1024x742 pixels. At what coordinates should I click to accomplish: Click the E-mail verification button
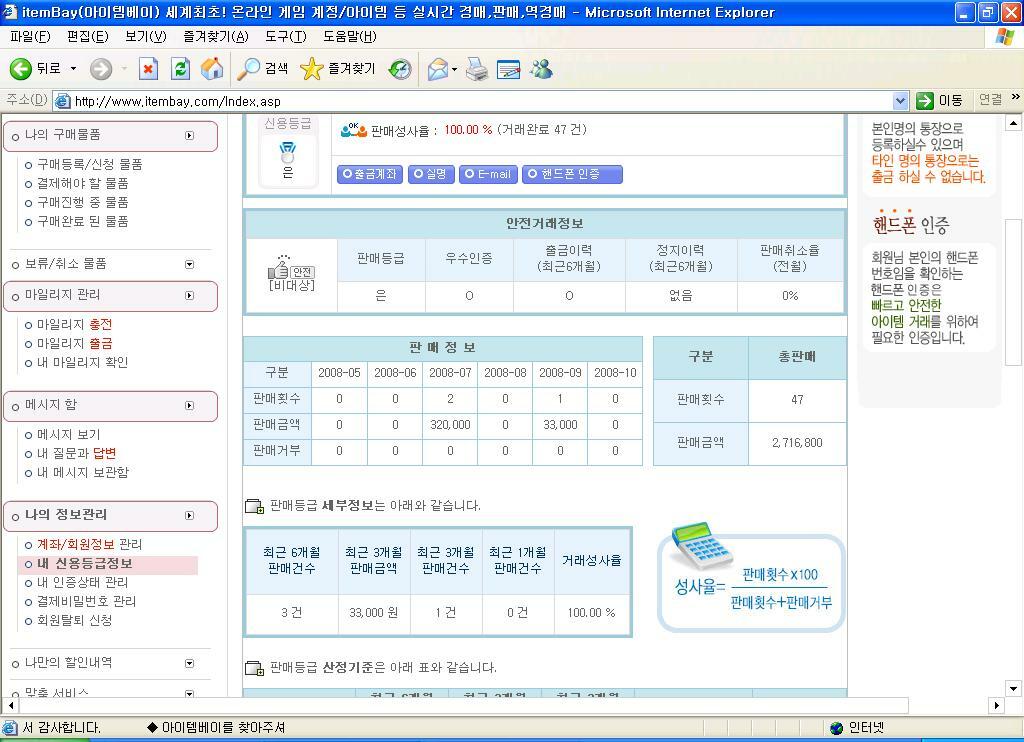click(x=488, y=174)
